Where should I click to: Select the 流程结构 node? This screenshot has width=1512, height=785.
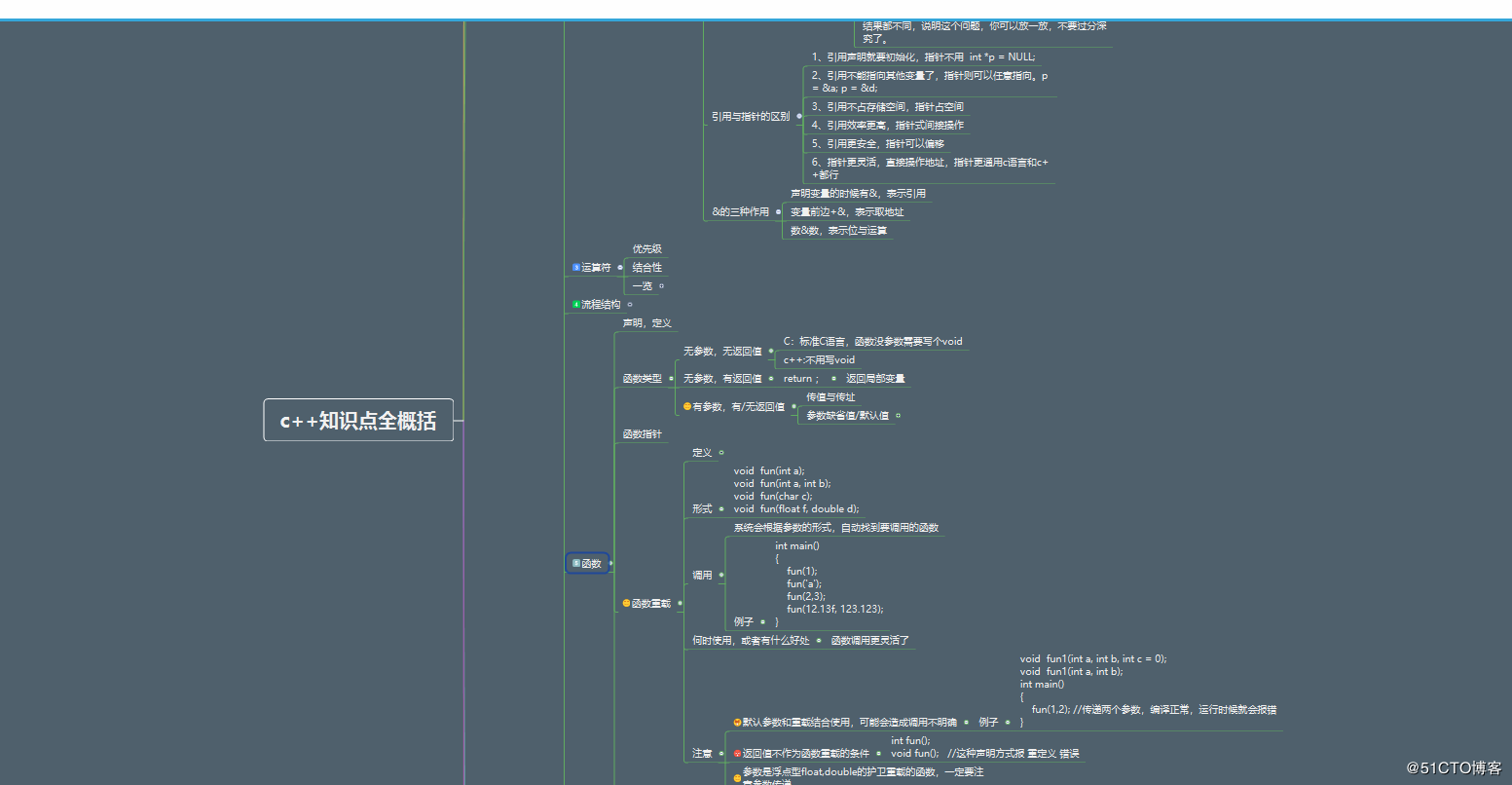pos(601,304)
